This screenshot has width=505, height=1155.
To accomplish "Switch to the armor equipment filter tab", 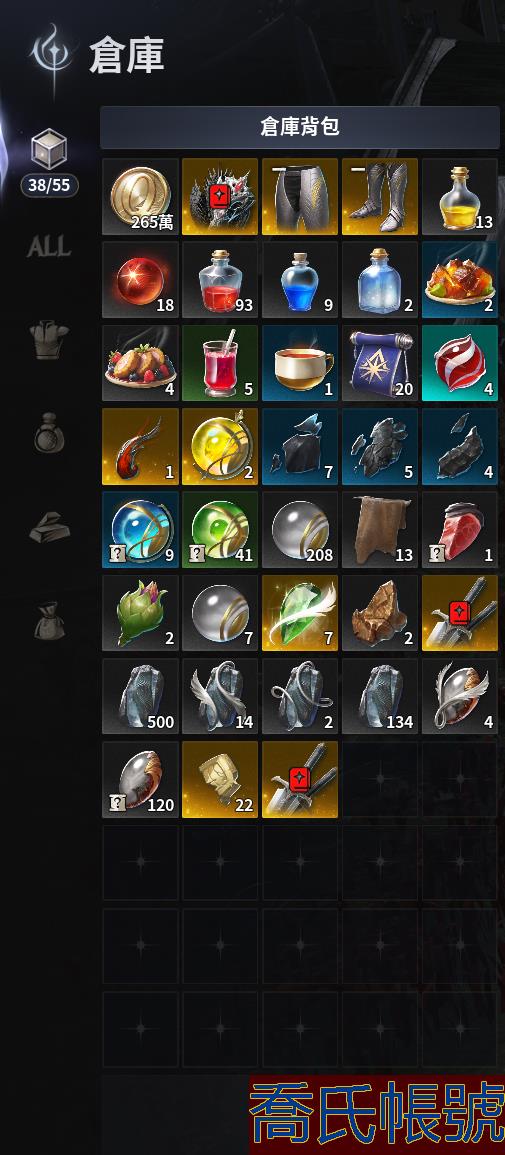I will (49, 342).
